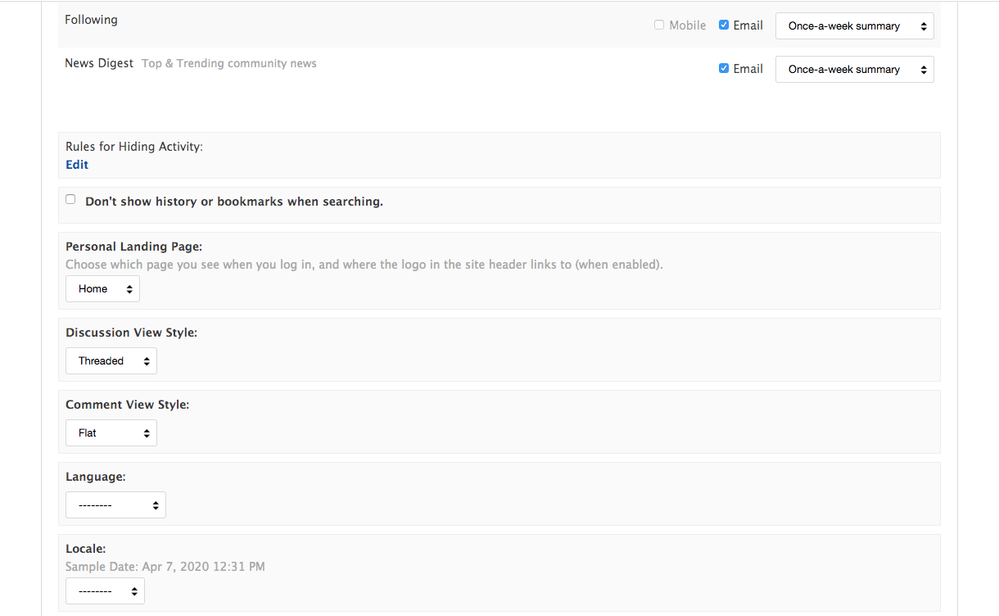Enable the Mobile checkbox for Following
This screenshot has width=999, height=616.
pyautogui.click(x=659, y=25)
